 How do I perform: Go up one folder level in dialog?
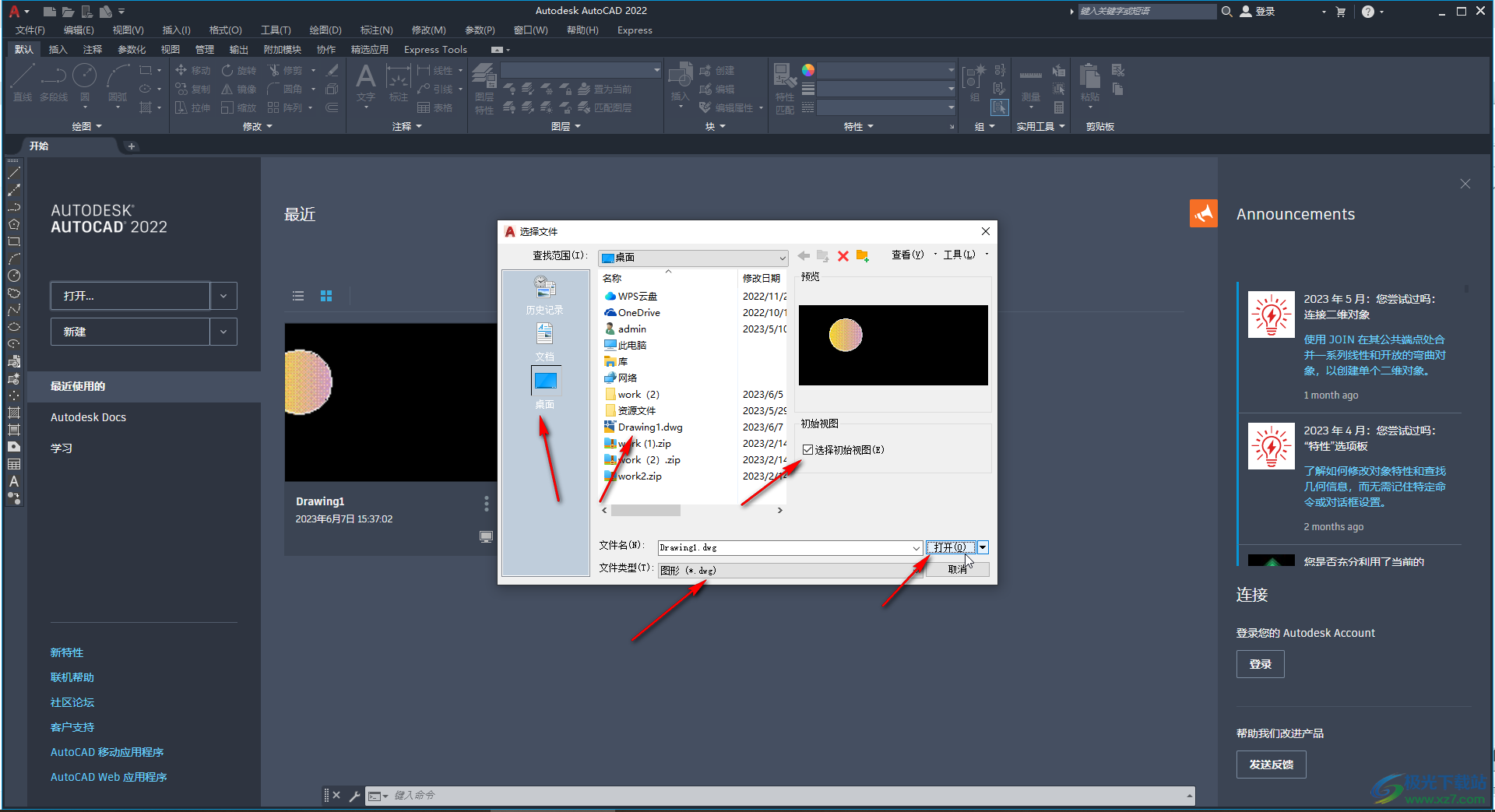coord(822,255)
